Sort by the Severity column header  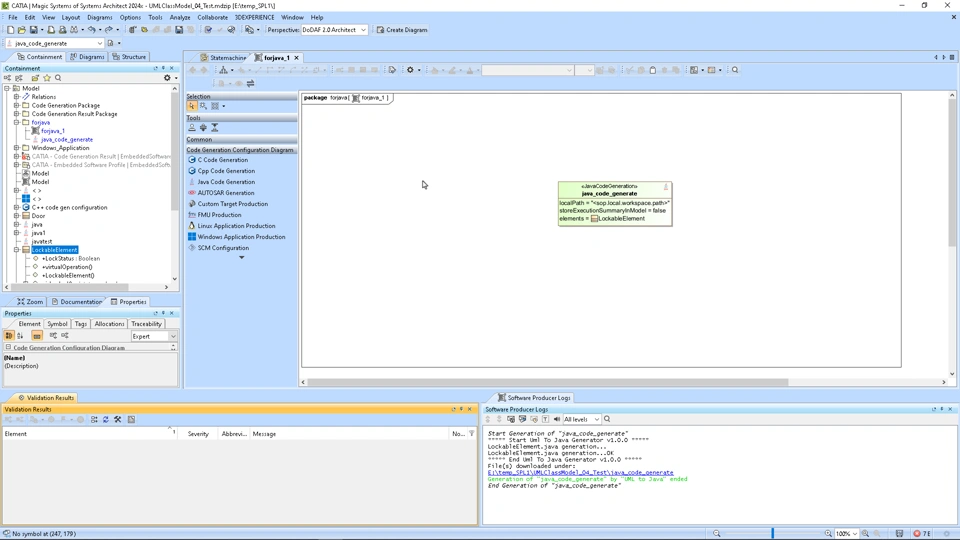[198, 434]
